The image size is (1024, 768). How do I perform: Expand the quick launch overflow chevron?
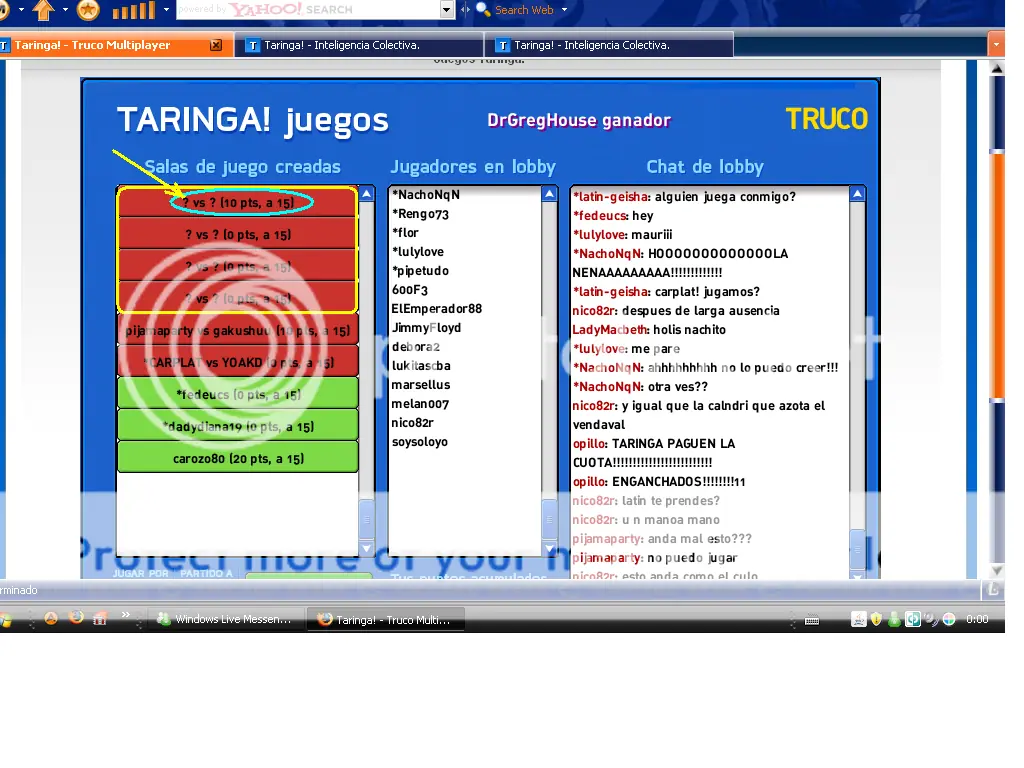click(x=125, y=615)
